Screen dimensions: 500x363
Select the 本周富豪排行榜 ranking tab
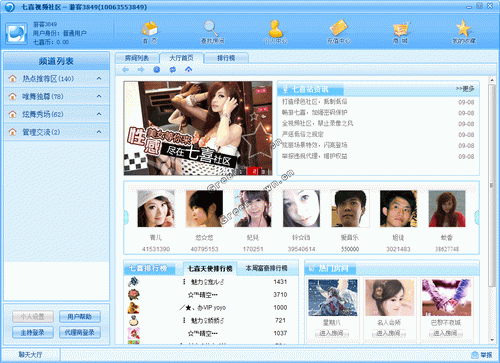click(266, 268)
